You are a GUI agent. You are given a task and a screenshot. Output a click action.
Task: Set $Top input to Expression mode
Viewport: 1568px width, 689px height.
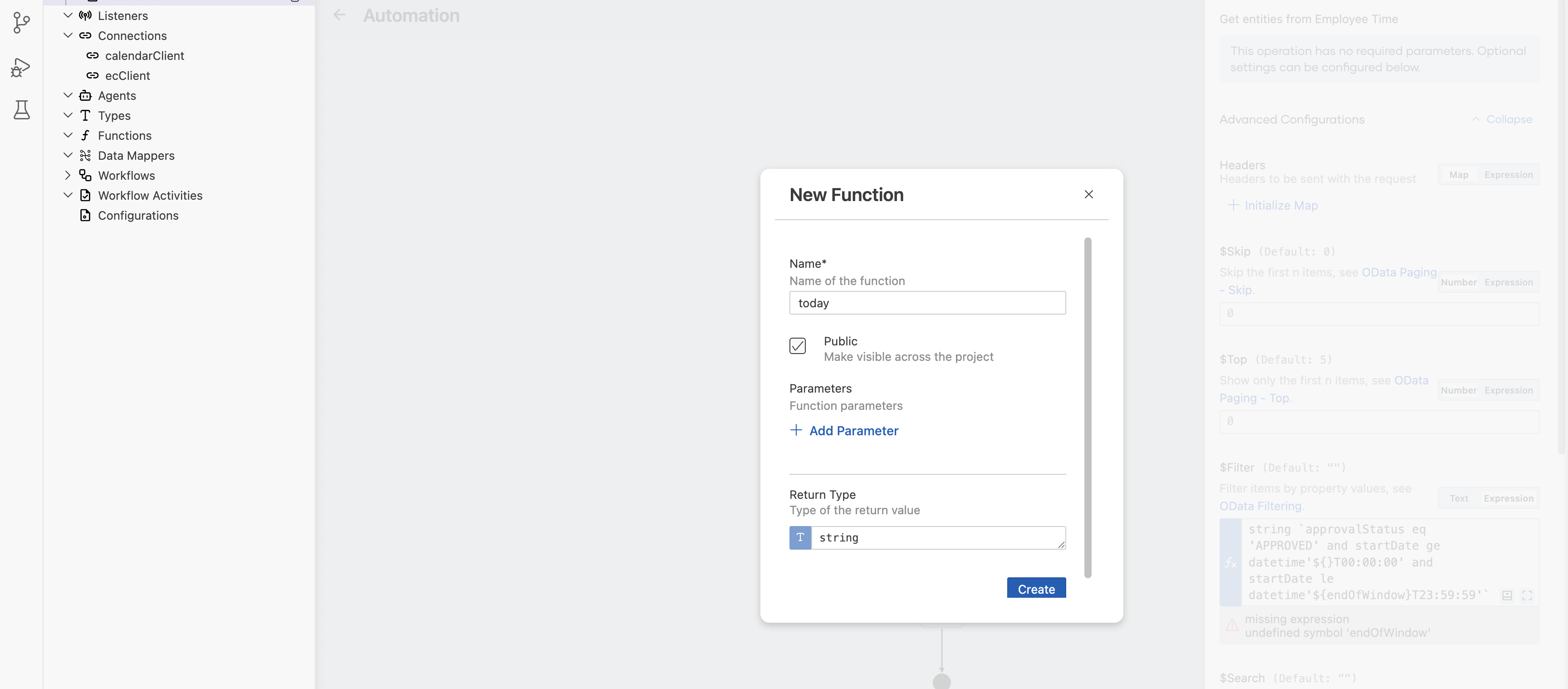click(x=1509, y=390)
